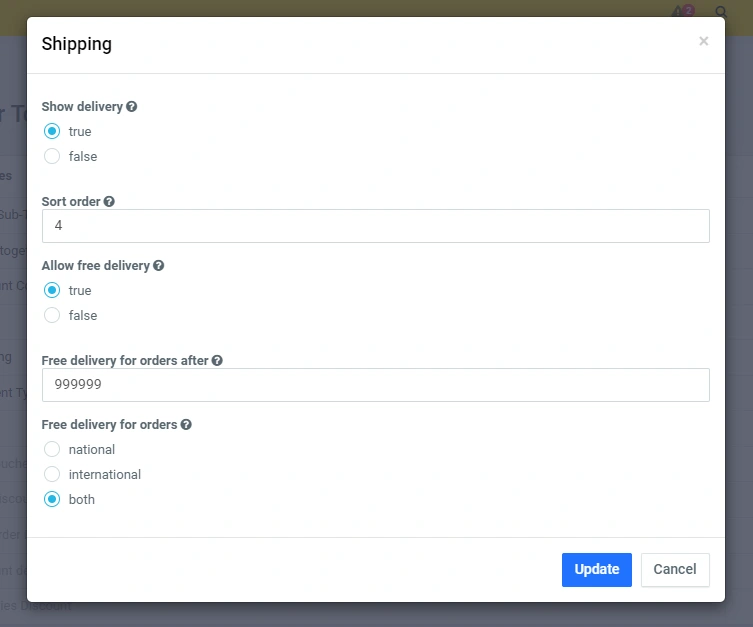The height and width of the screenshot is (627, 753).
Task: Select true for Show delivery
Action: (52, 132)
